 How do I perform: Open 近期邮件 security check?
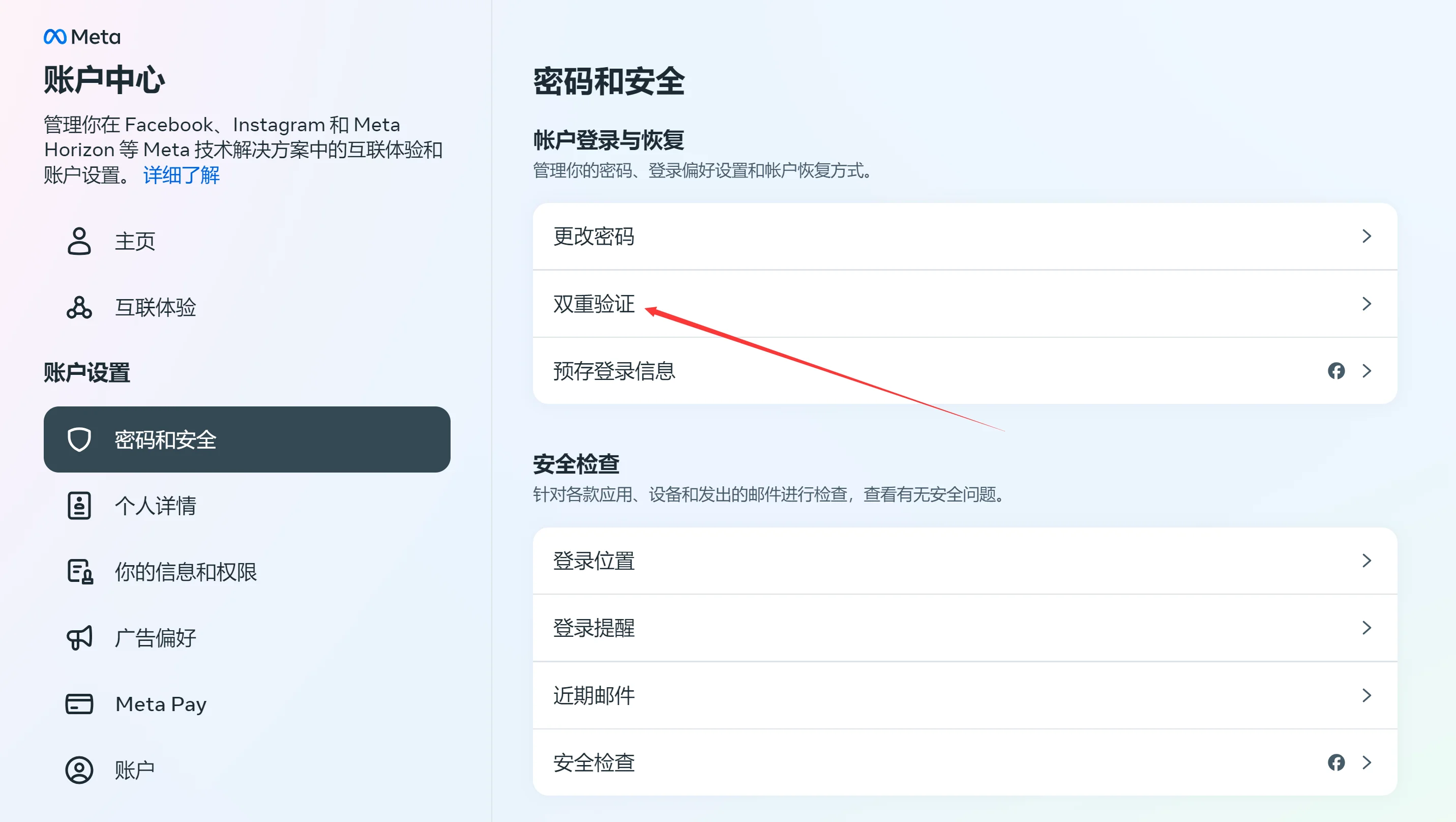(x=593, y=695)
